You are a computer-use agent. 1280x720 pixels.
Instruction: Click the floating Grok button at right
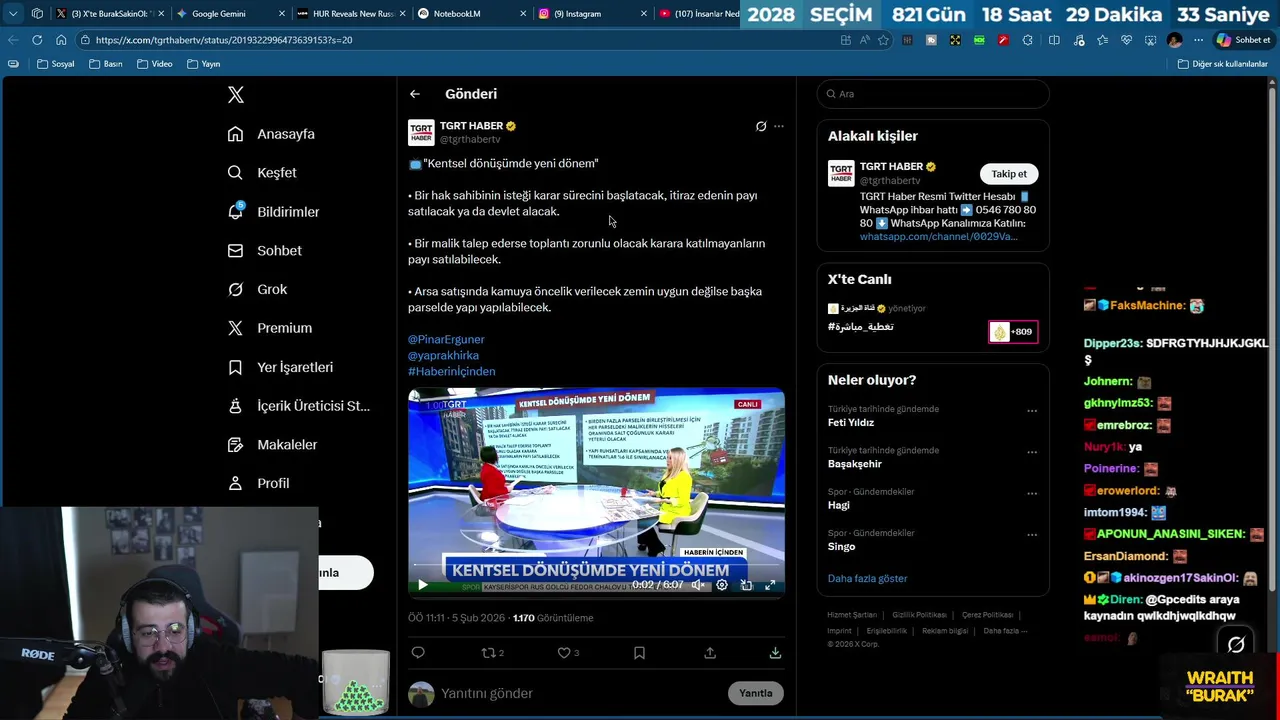(1236, 645)
